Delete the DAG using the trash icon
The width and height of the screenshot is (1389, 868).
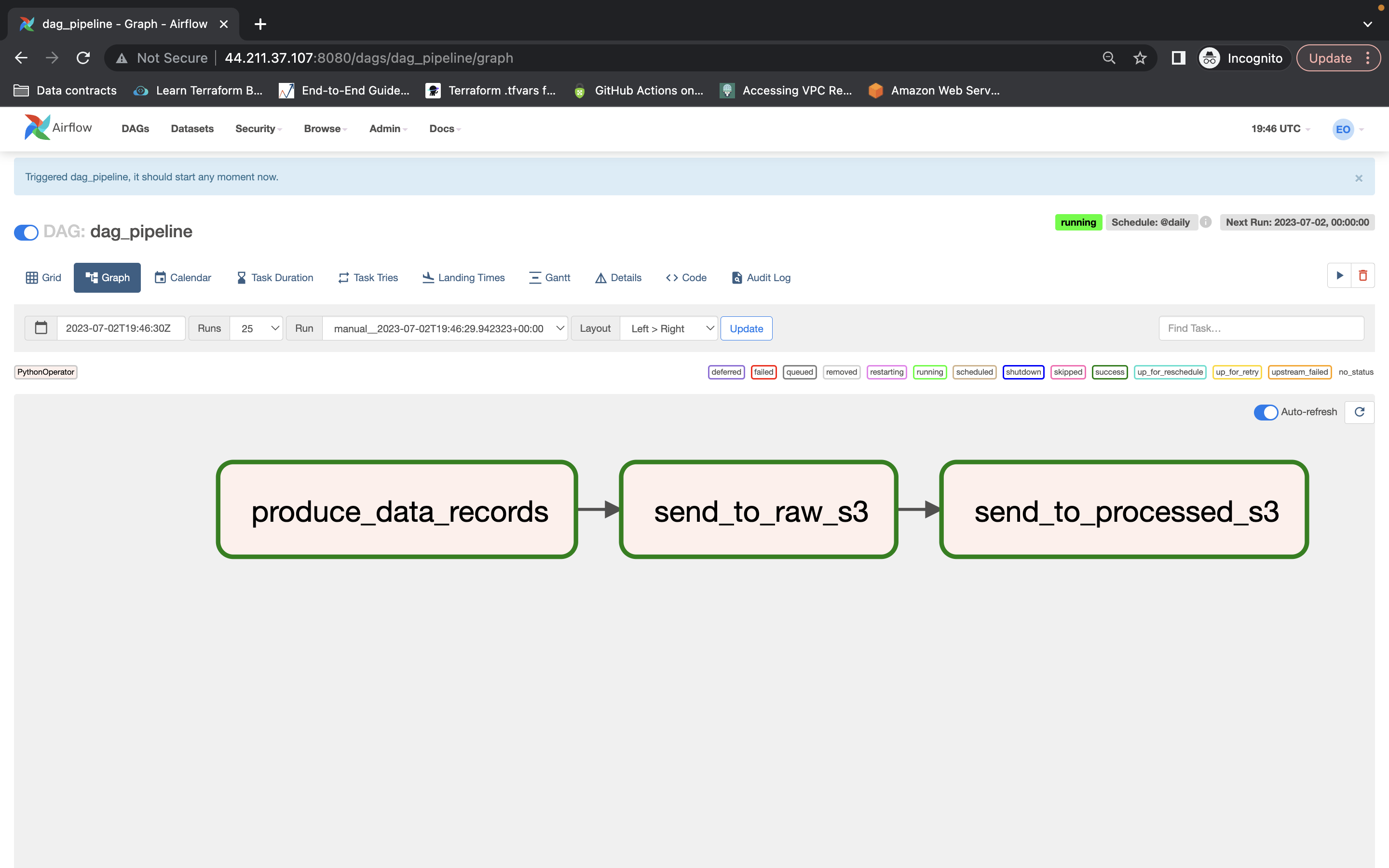point(1364,275)
